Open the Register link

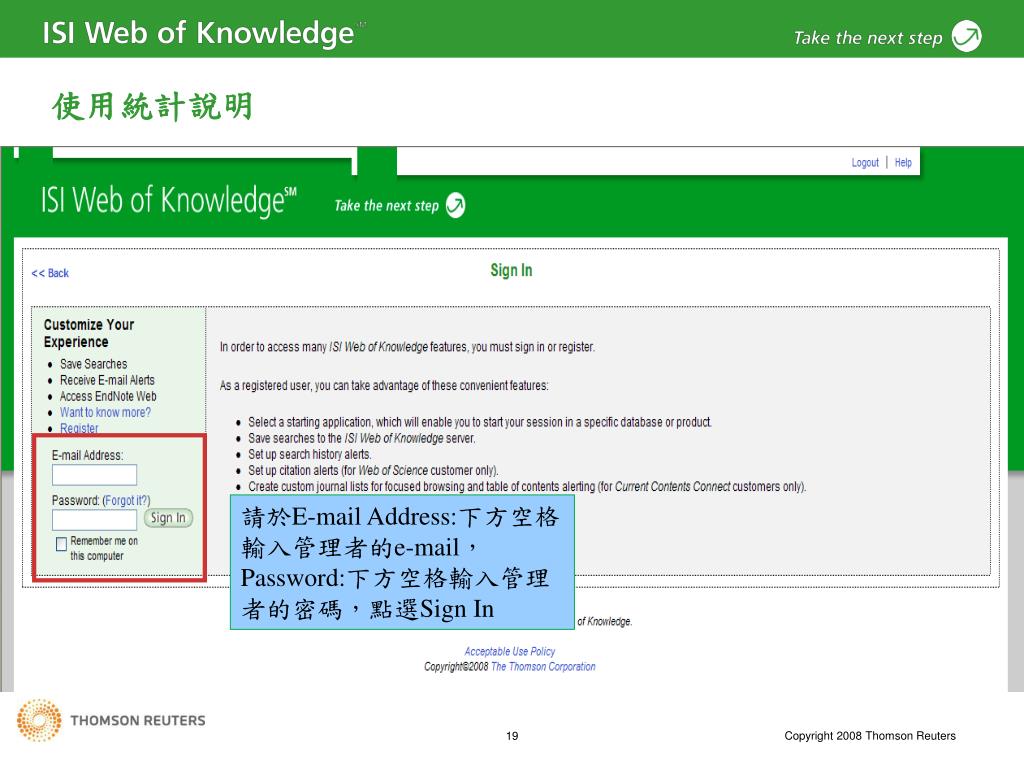click(79, 428)
